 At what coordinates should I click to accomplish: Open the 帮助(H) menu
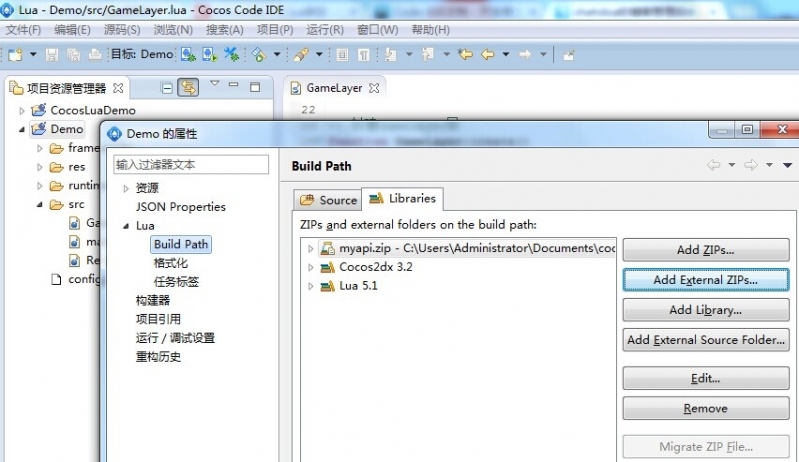(431, 30)
